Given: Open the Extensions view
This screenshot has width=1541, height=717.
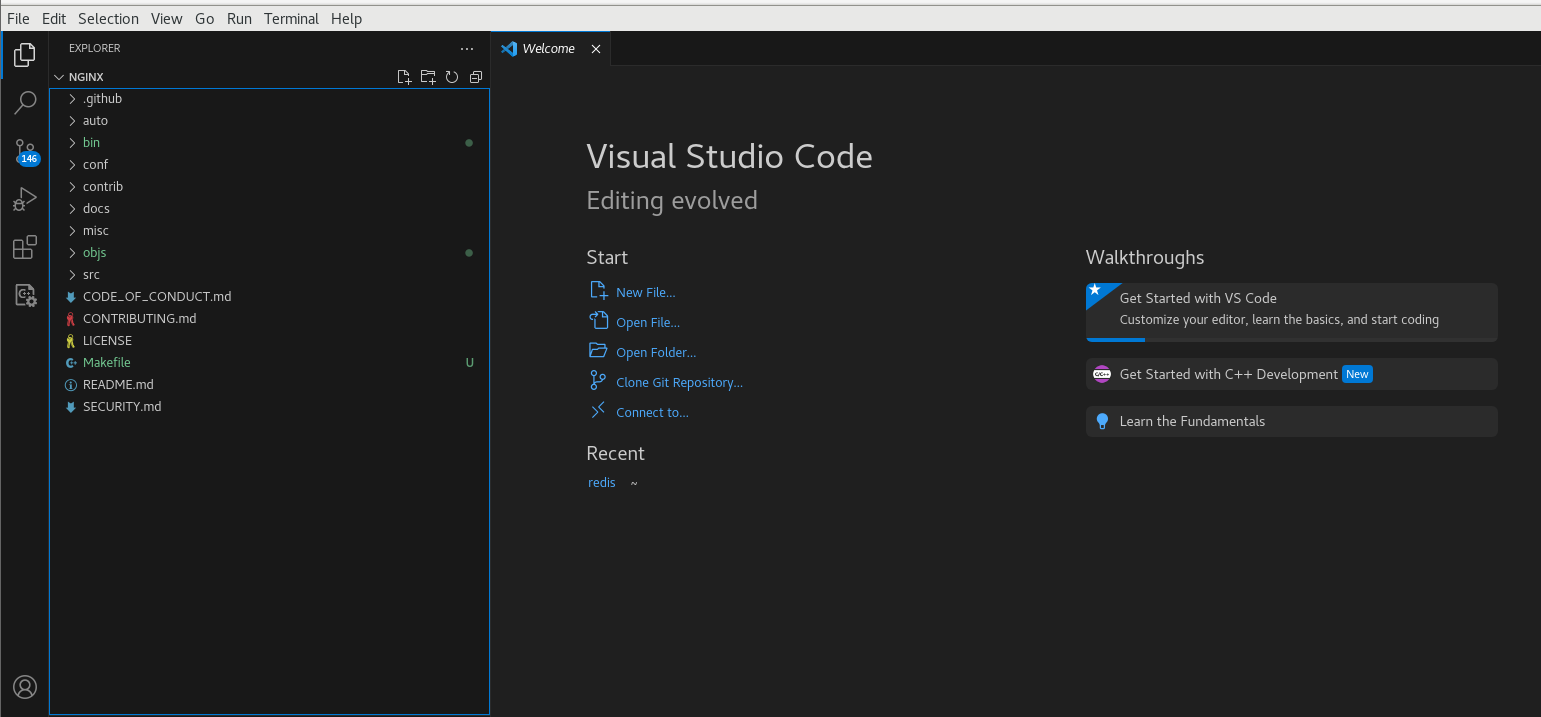Looking at the screenshot, I should [x=25, y=247].
